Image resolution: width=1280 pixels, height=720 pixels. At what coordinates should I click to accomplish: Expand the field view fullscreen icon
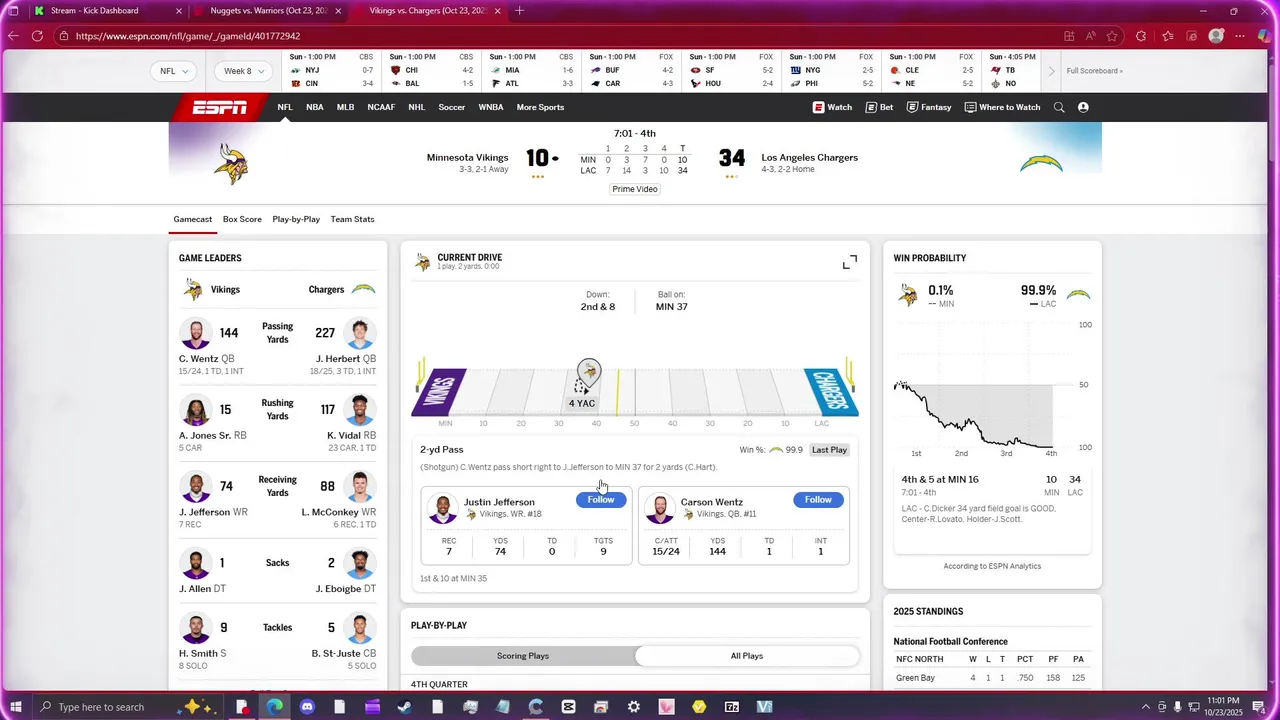tap(849, 262)
